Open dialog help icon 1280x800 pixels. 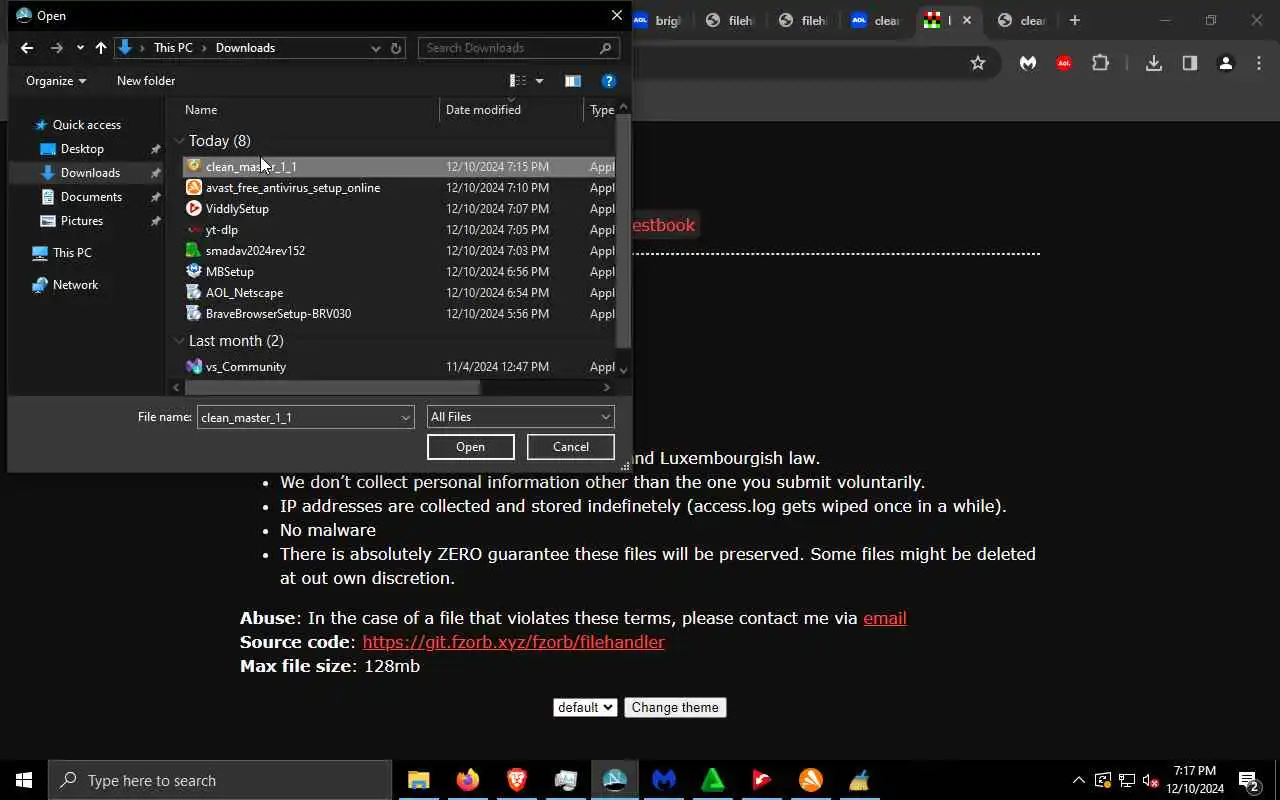tap(609, 81)
